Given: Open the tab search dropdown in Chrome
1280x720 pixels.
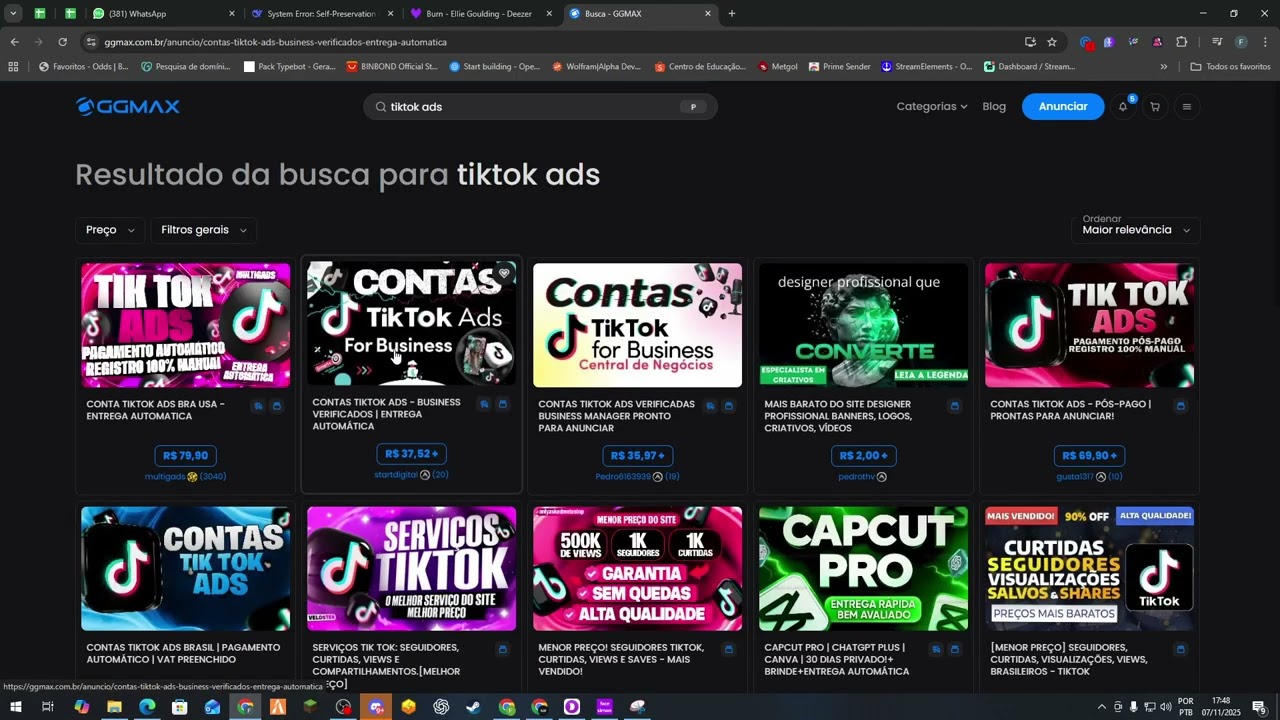Looking at the screenshot, I should 13,14.
